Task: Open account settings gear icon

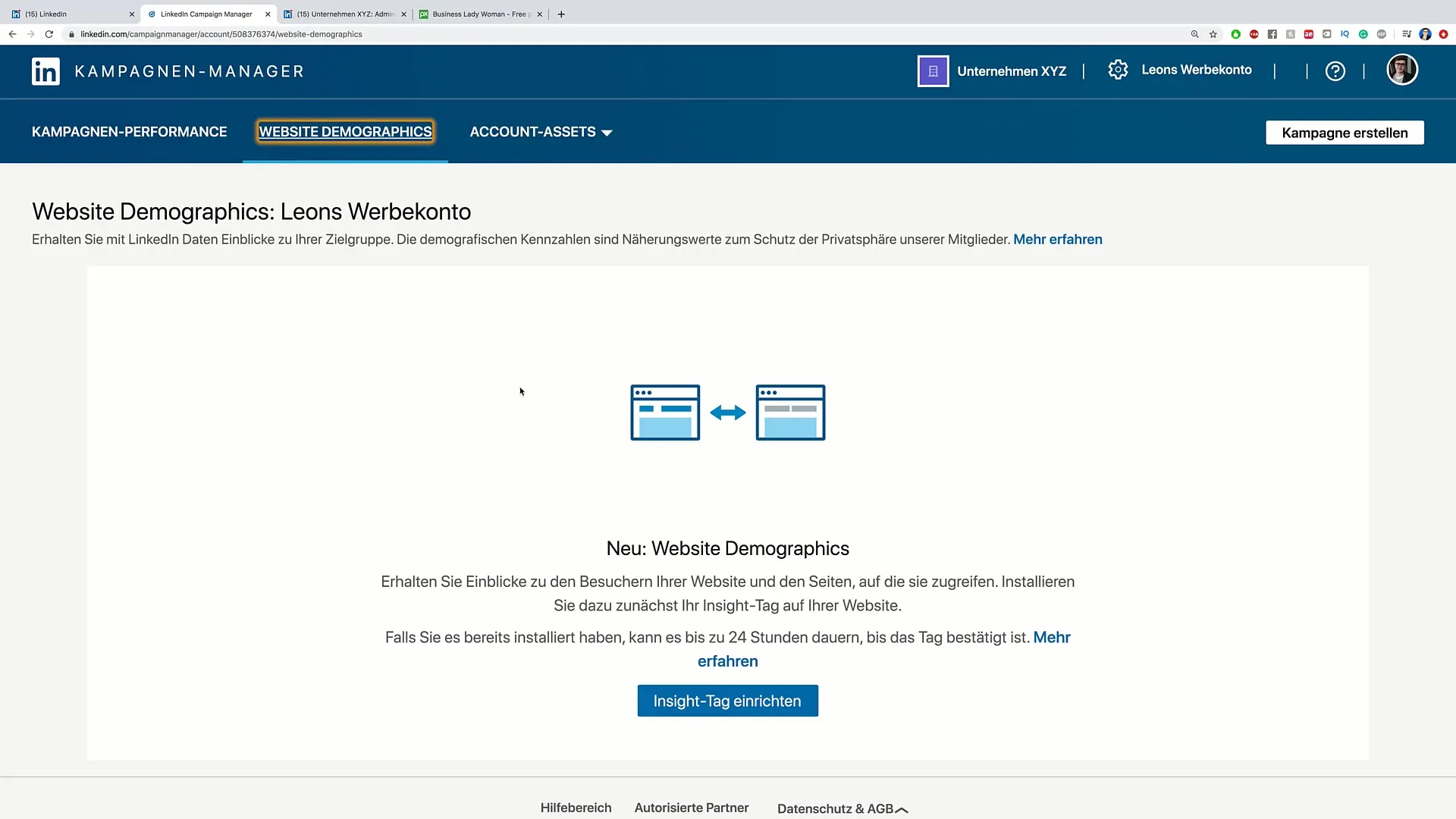Action: pyautogui.click(x=1118, y=70)
